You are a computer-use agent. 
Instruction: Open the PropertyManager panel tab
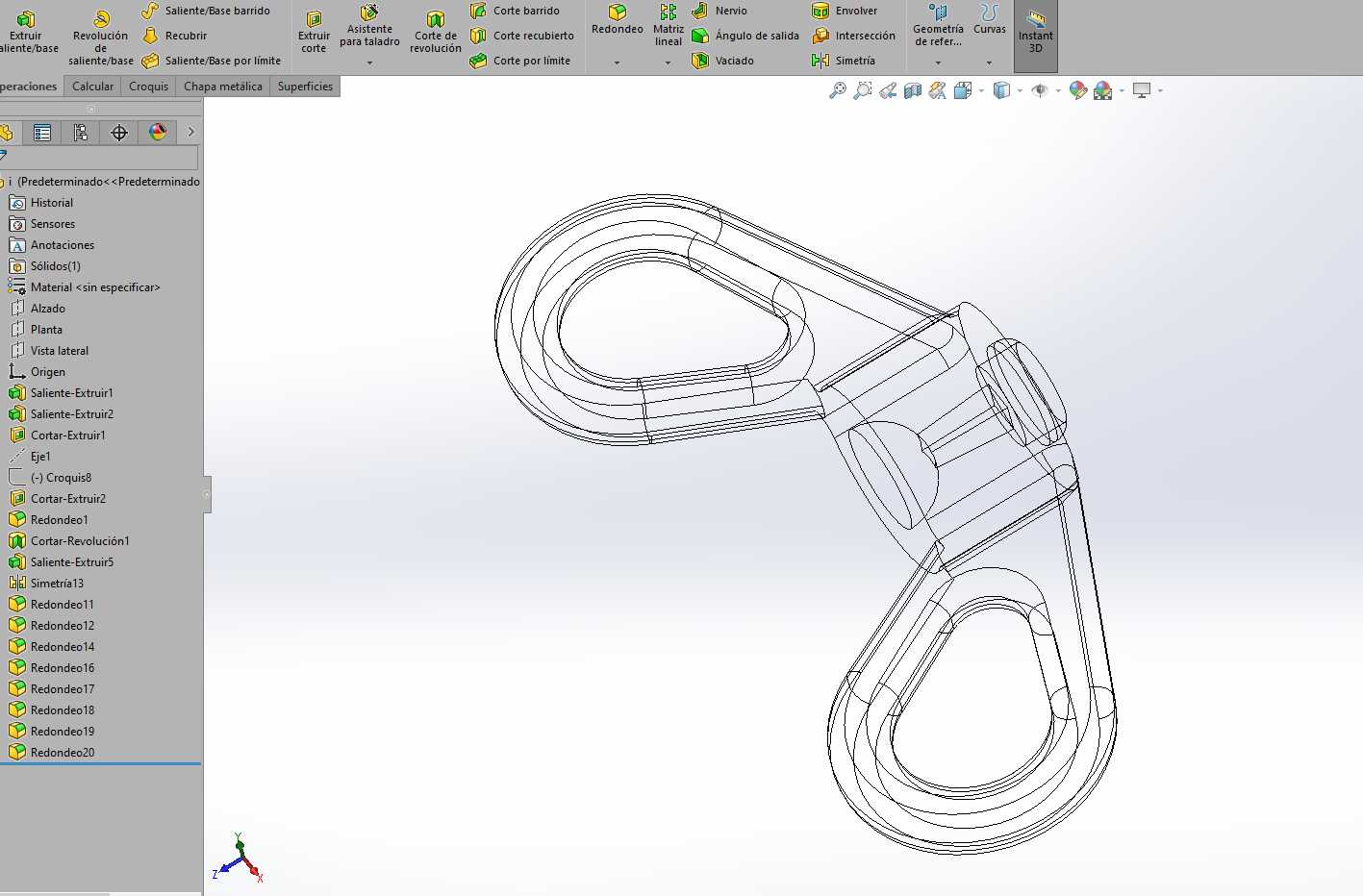point(42,133)
